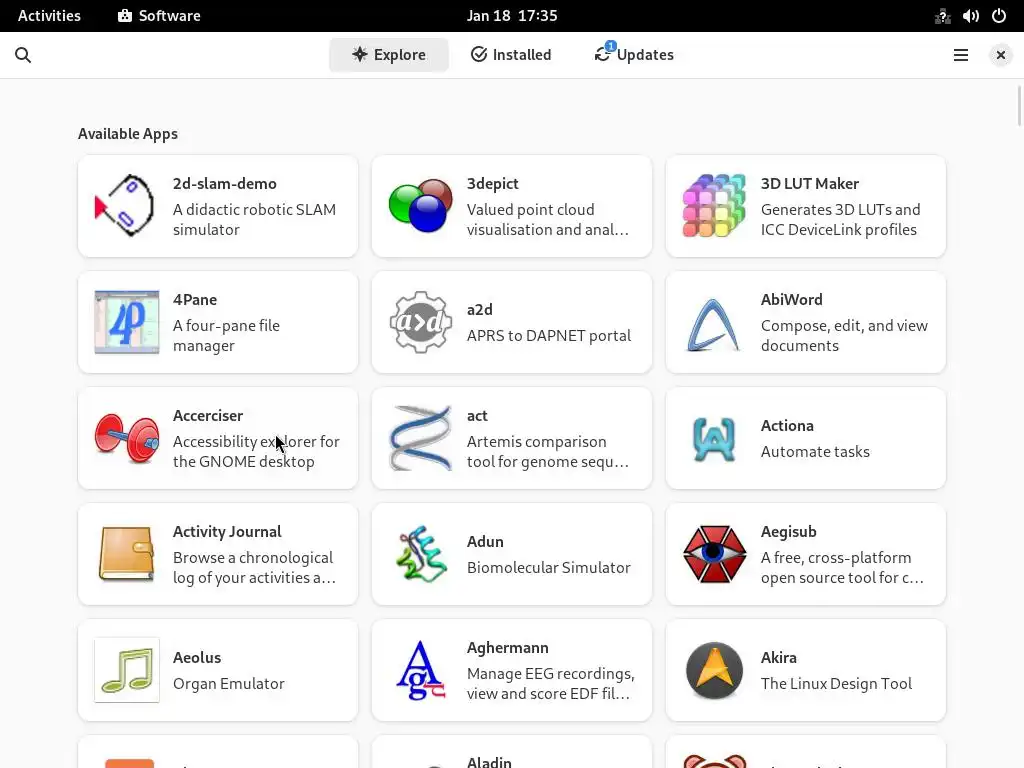
Task: Open the search magnifier icon
Action: [x=23, y=55]
